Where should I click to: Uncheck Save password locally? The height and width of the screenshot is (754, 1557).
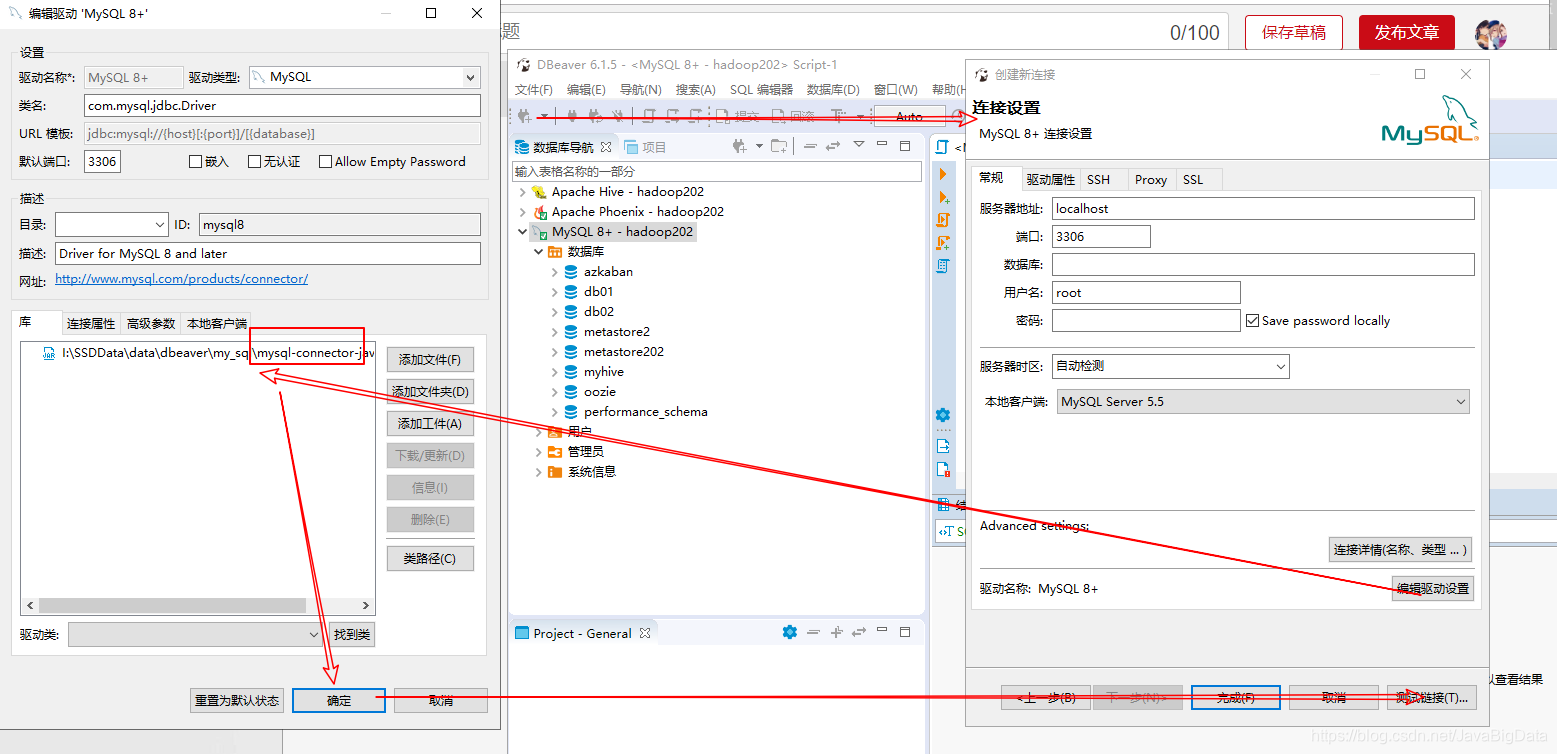(1252, 321)
